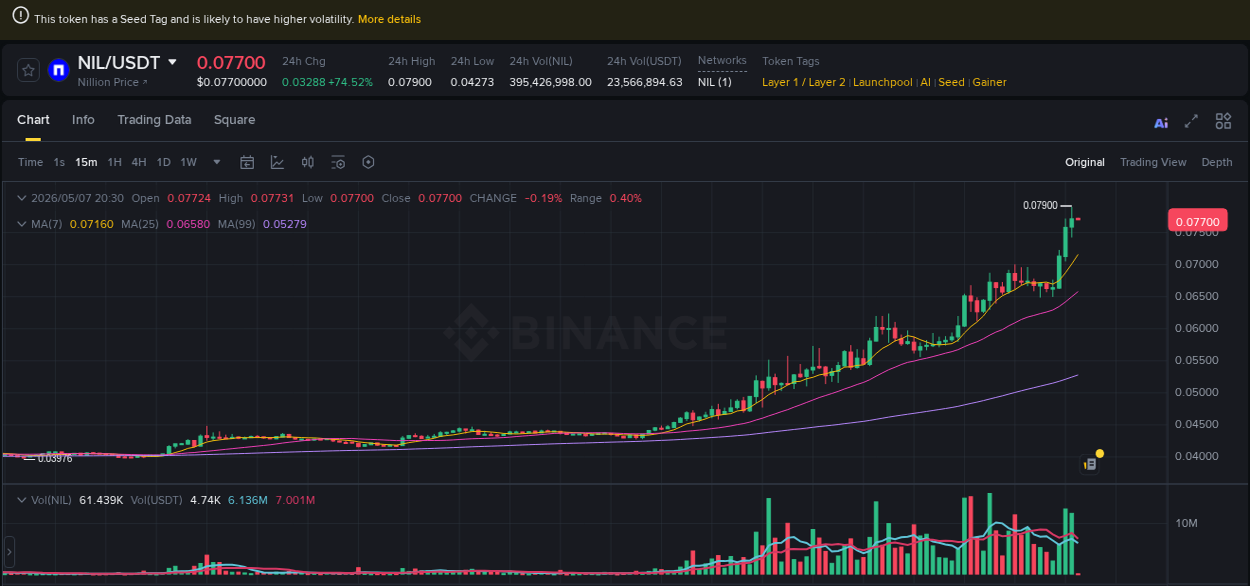Click the NIL (1) network entry
Image resolution: width=1250 pixels, height=586 pixels.
click(x=715, y=82)
